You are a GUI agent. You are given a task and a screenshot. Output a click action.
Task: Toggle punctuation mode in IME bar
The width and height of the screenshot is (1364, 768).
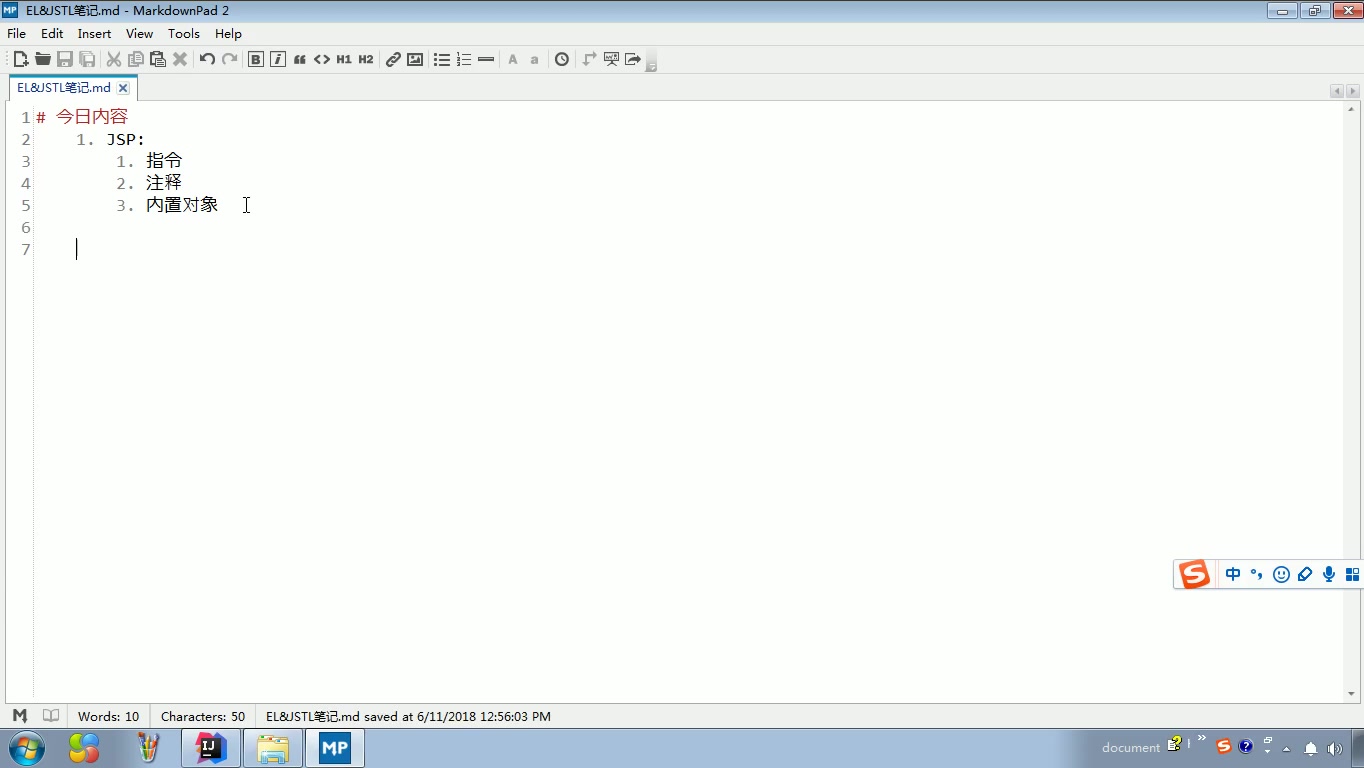click(1256, 574)
